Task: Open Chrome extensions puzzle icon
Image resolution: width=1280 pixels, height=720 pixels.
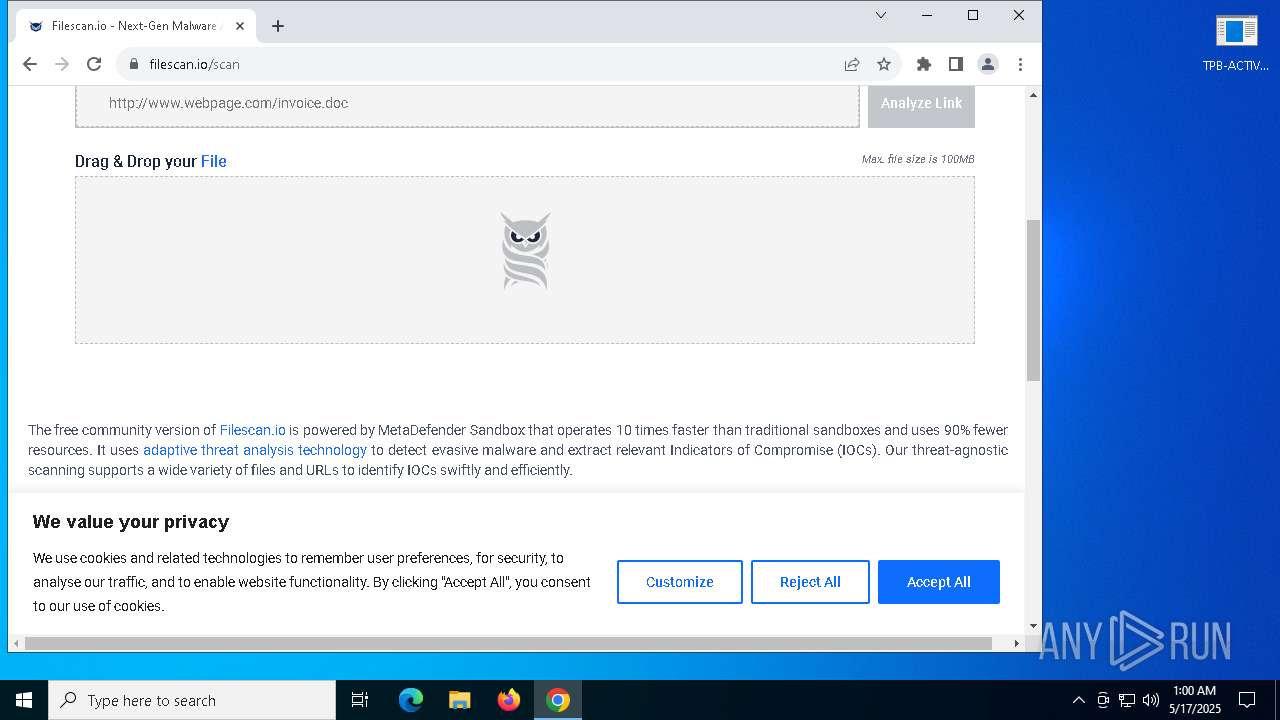Action: 924,64
